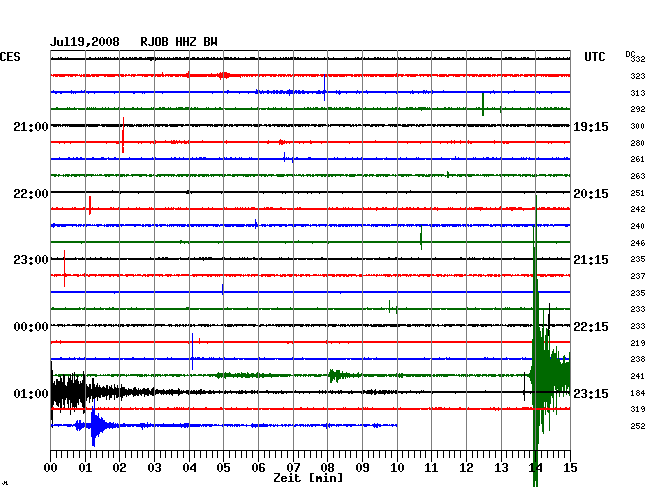The width and height of the screenshot is (650, 494).
Task: Click the DC value 252
Action: click(638, 426)
